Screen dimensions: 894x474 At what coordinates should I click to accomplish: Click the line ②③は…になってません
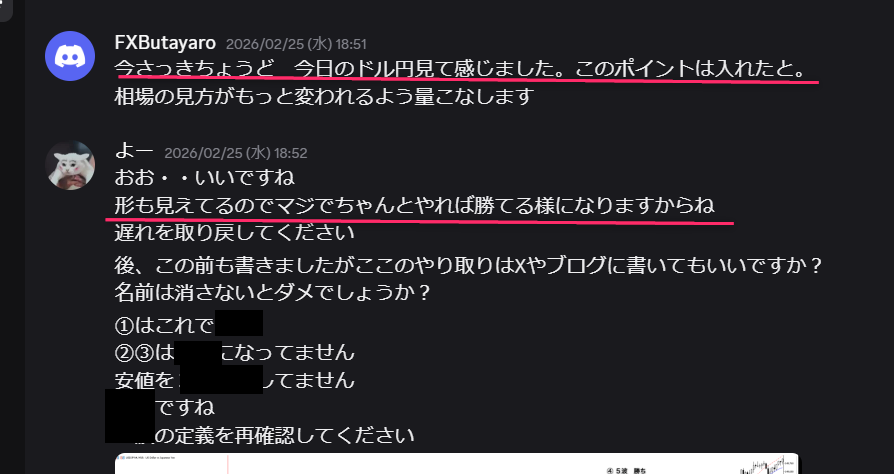tap(234, 353)
